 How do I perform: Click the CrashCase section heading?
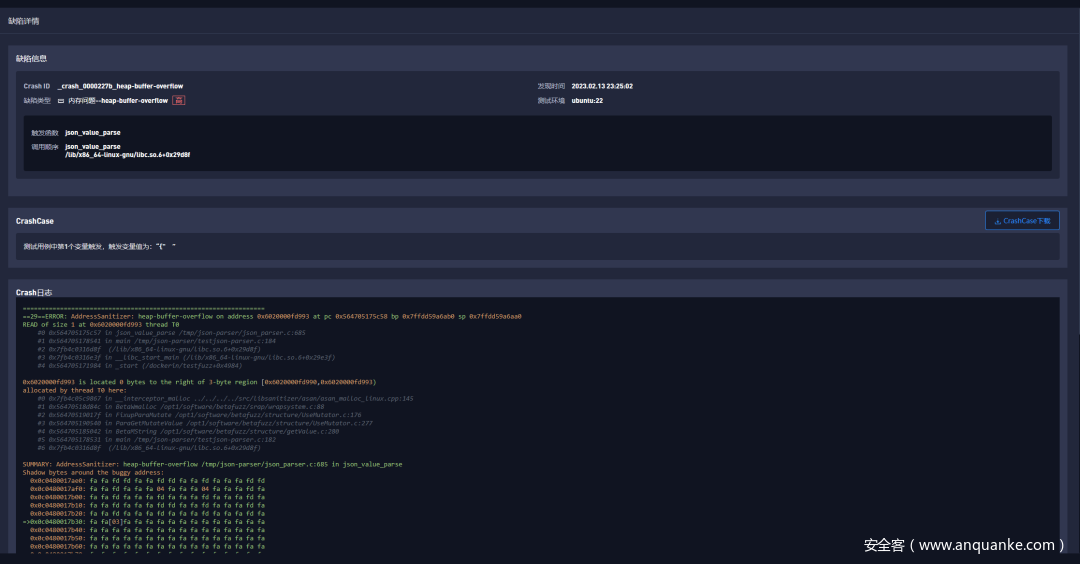coord(35,221)
